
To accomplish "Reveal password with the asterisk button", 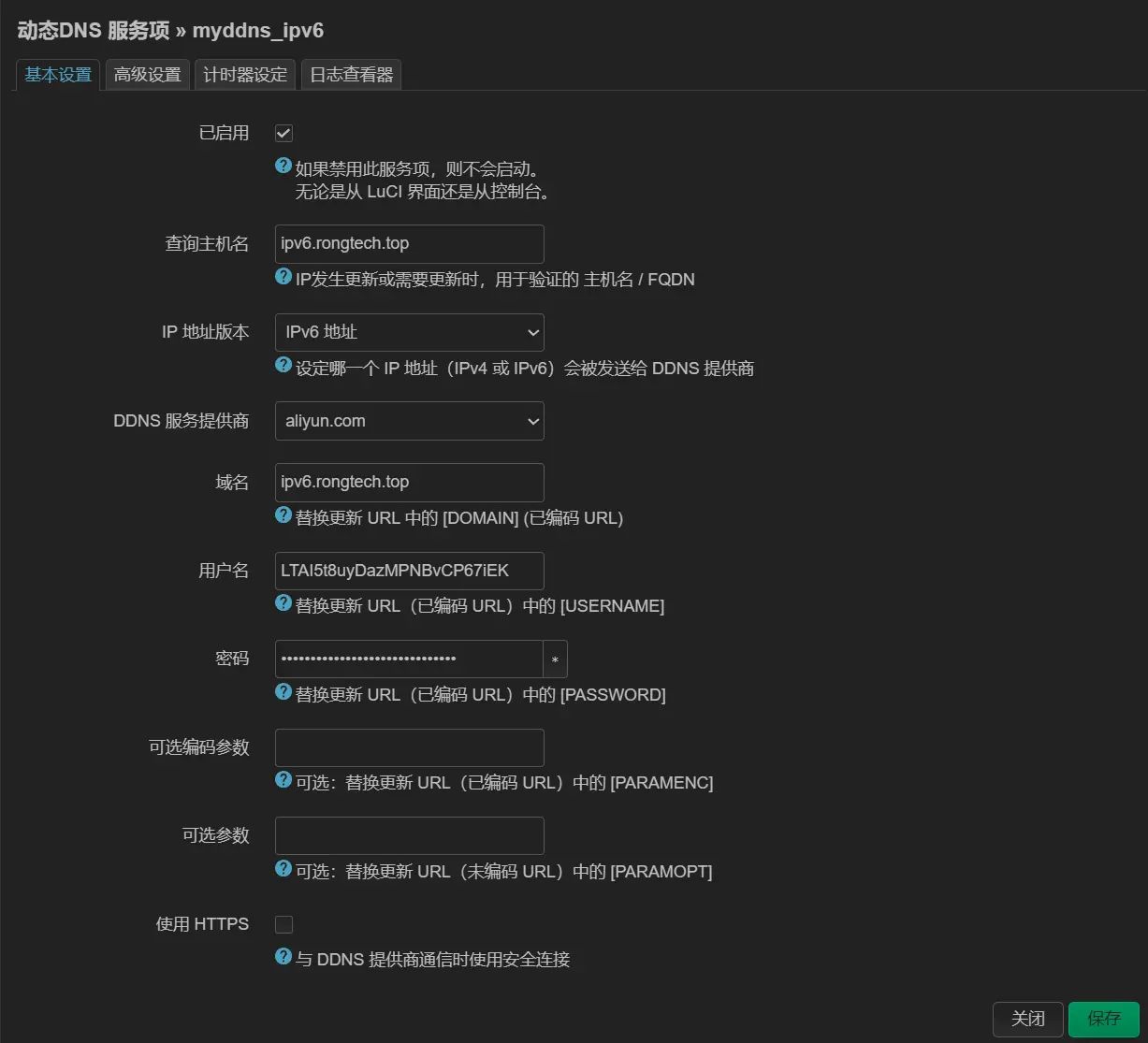I will pyautogui.click(x=555, y=659).
